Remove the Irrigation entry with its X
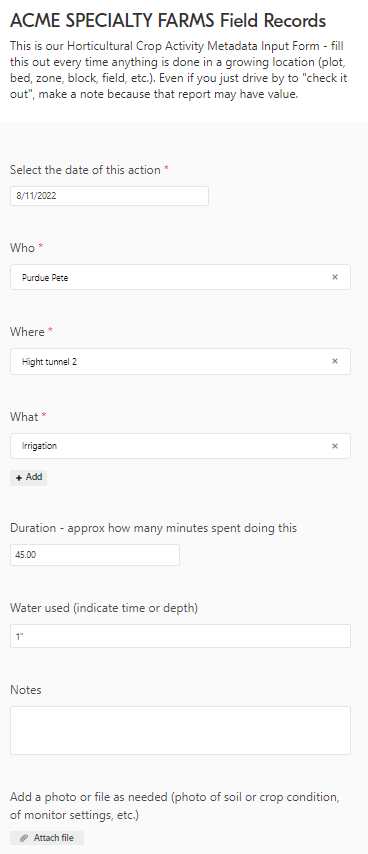The image size is (368, 854). (335, 446)
